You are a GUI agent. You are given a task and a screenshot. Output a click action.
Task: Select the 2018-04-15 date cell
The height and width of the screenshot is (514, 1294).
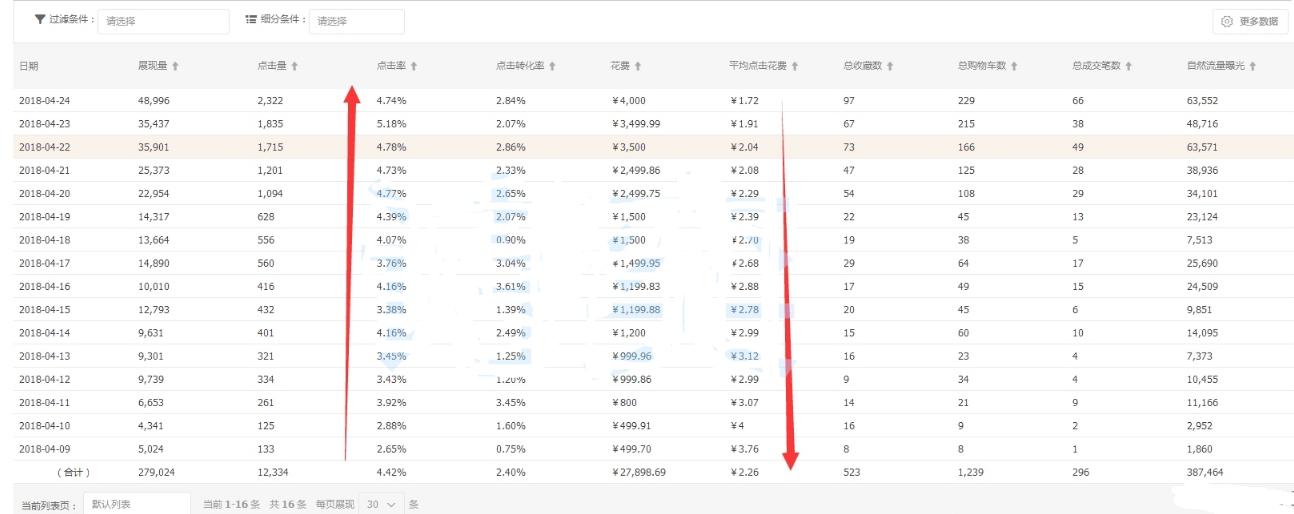coord(46,310)
